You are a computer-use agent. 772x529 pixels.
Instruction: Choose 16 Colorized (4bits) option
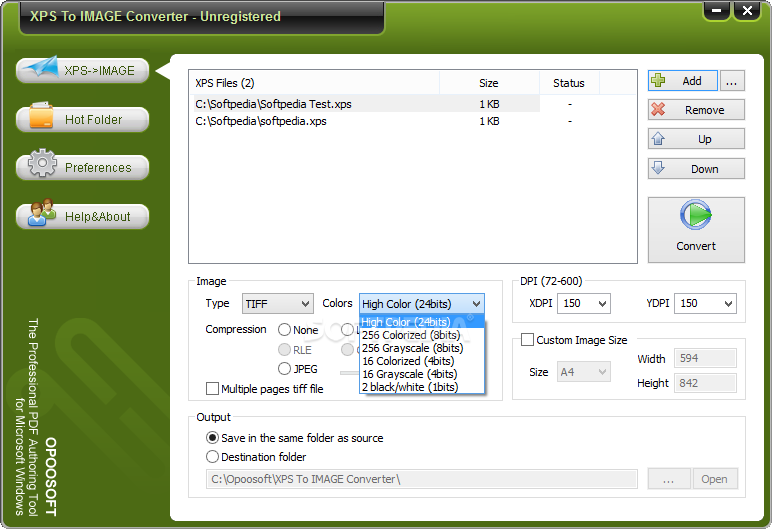click(422, 361)
